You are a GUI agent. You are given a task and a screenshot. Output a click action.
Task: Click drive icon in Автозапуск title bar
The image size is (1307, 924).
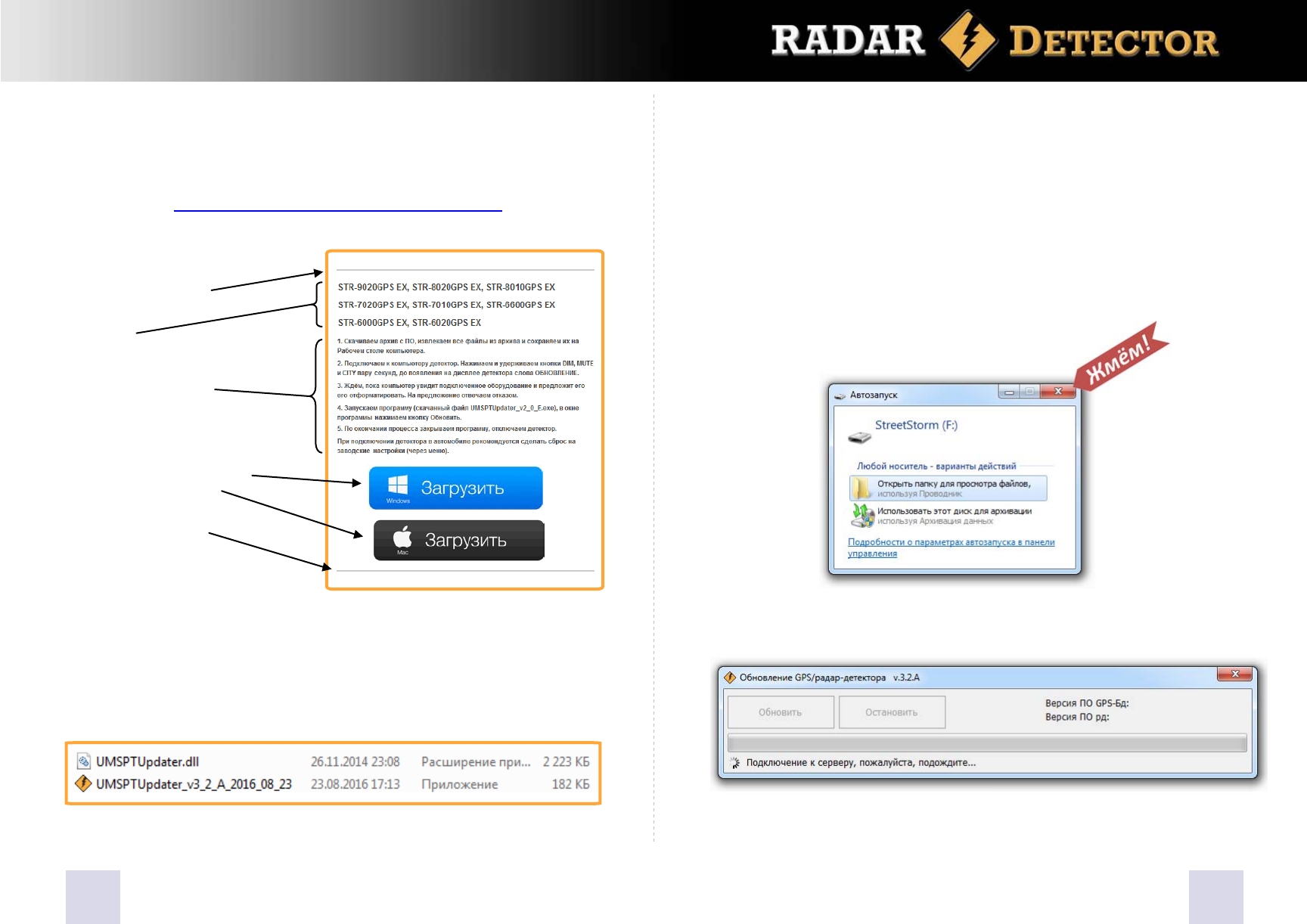[x=840, y=395]
